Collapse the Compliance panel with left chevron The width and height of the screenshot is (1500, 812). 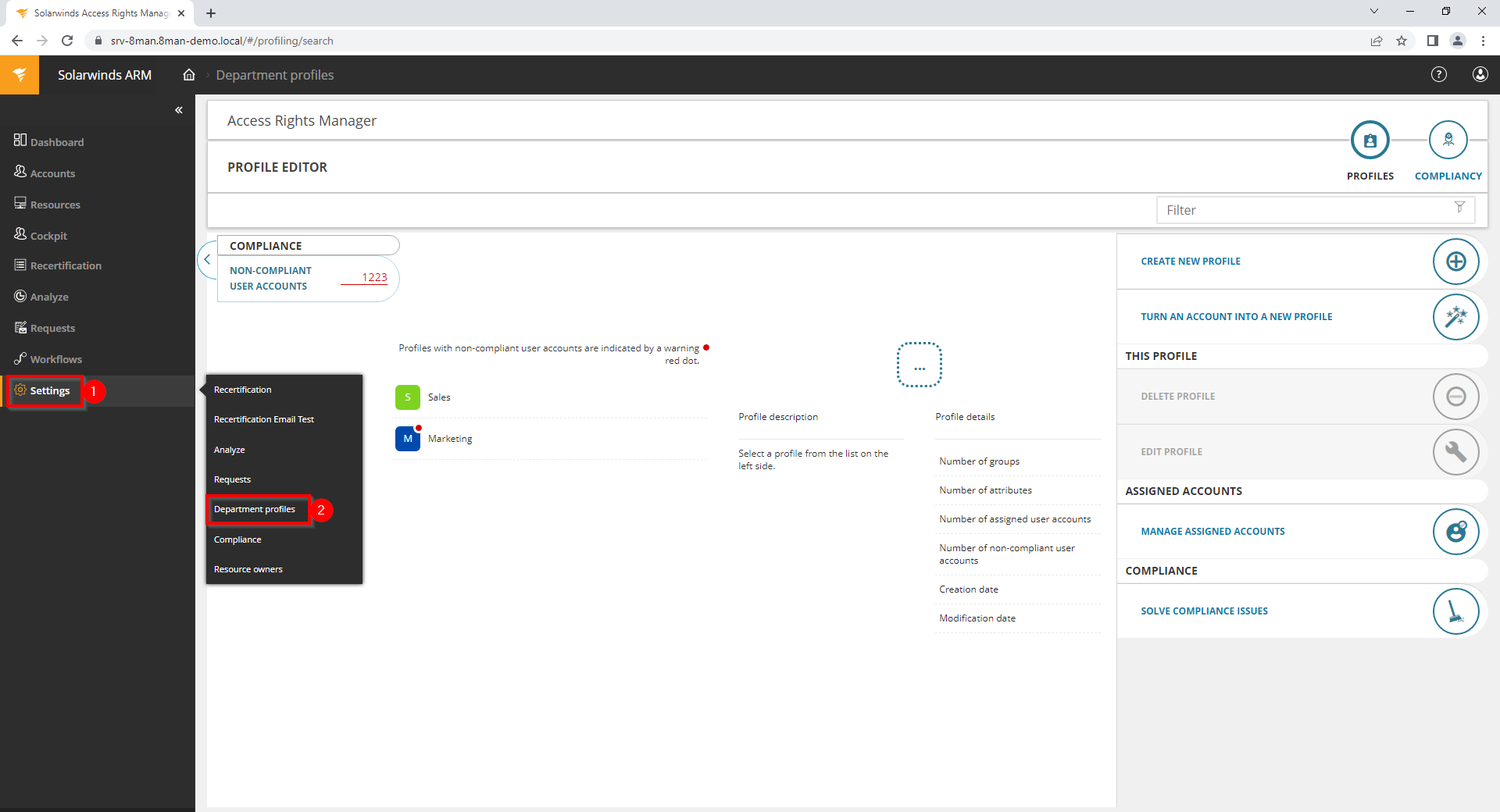click(x=207, y=260)
